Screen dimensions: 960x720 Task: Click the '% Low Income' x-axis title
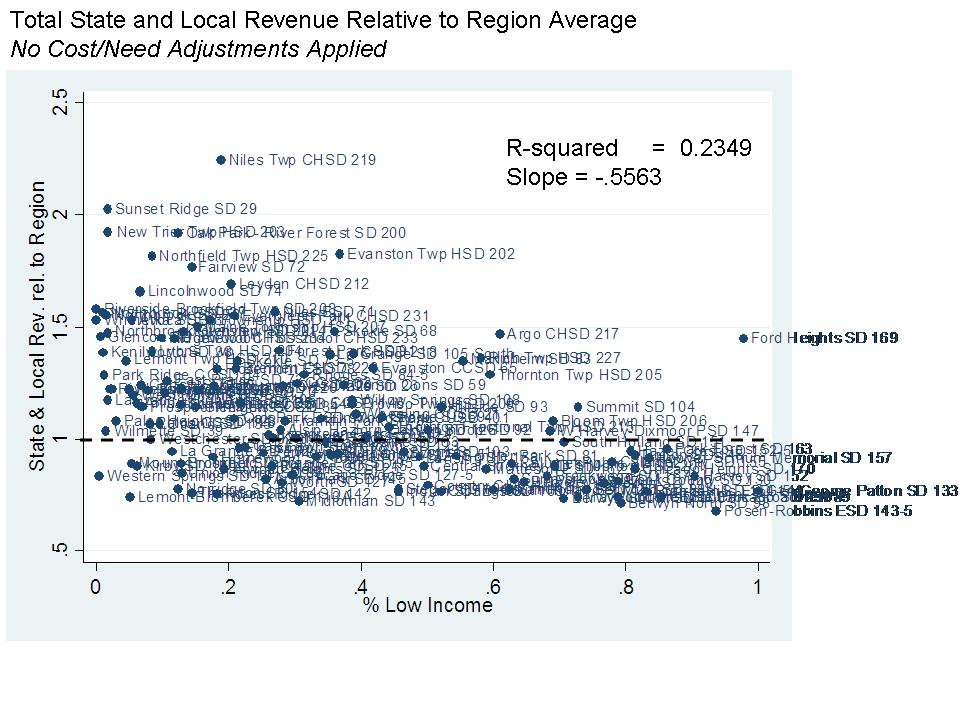tap(427, 606)
